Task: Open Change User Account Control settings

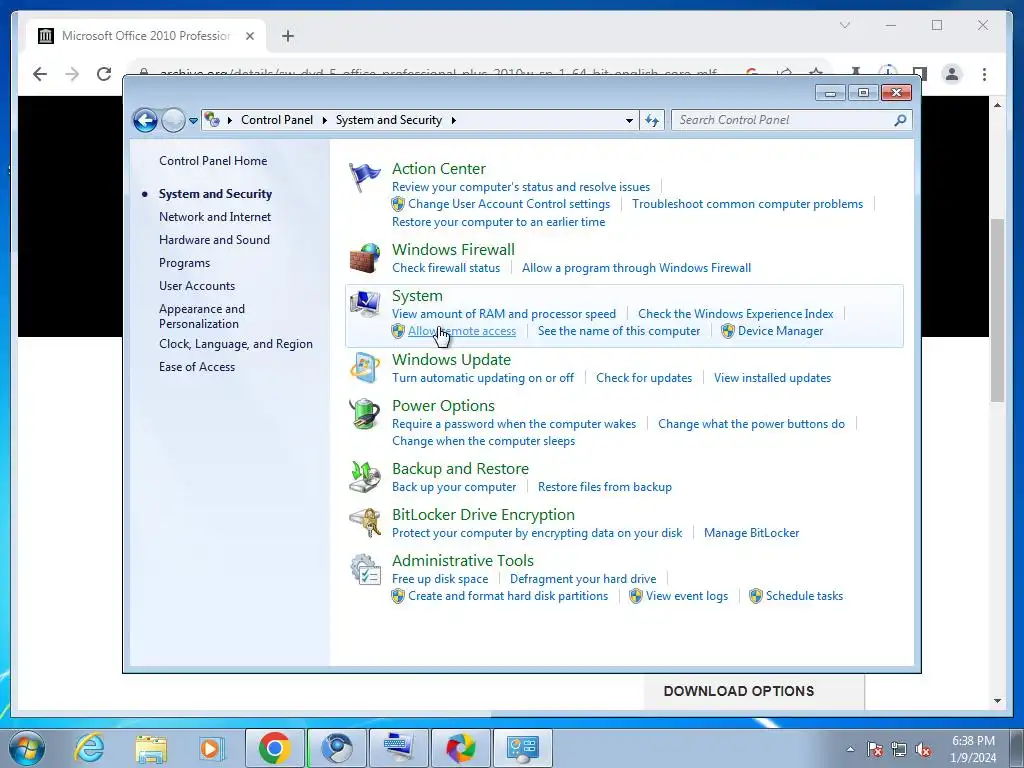Action: 509,204
